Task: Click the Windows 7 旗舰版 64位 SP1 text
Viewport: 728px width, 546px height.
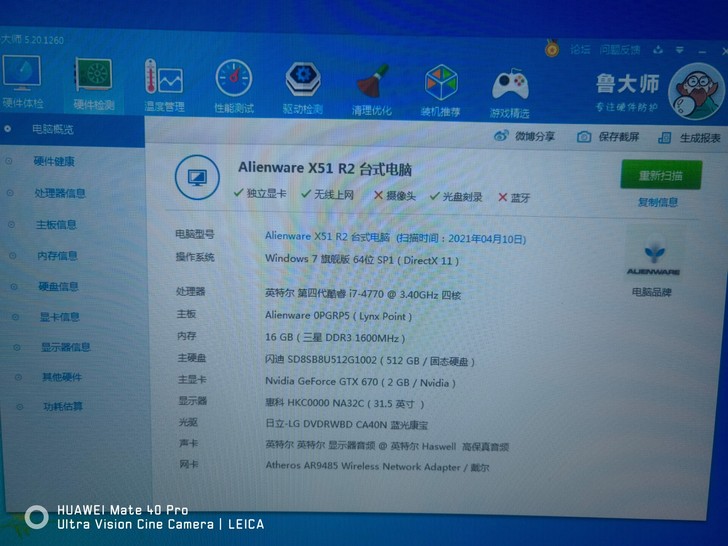Action: click(x=362, y=260)
